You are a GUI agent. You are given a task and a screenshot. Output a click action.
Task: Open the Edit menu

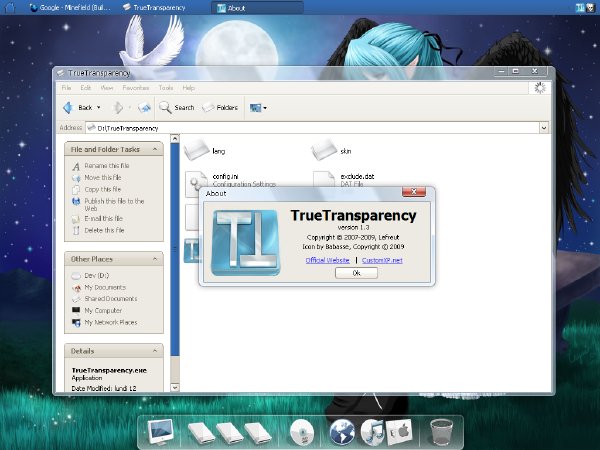click(86, 88)
